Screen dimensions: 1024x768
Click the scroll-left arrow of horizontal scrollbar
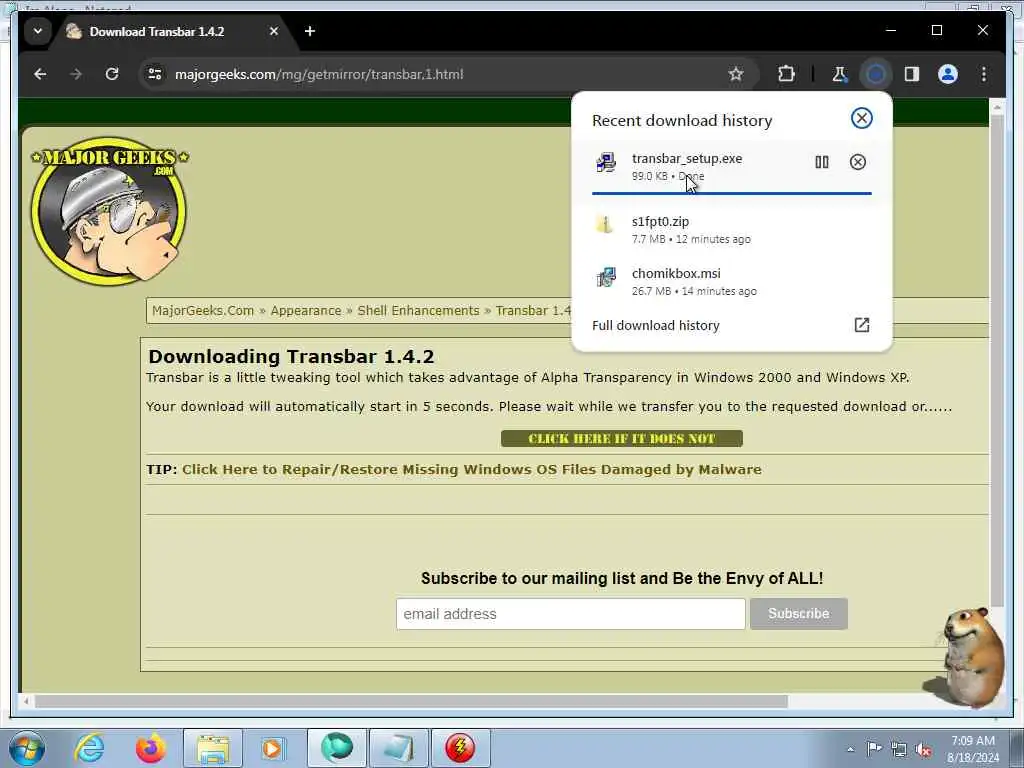(27, 701)
